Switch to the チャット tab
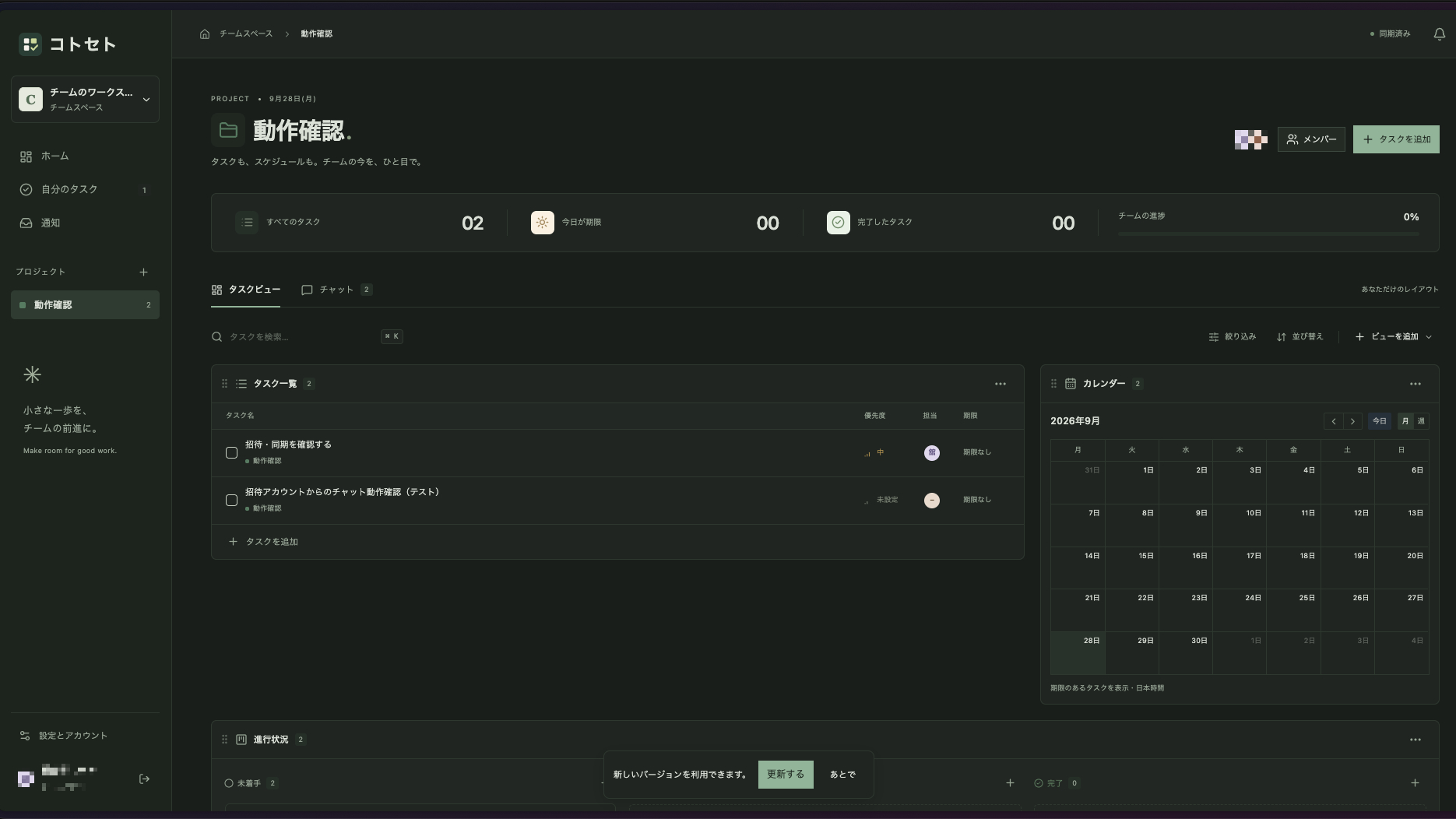Viewport: 1456px width, 819px height. pos(337,290)
